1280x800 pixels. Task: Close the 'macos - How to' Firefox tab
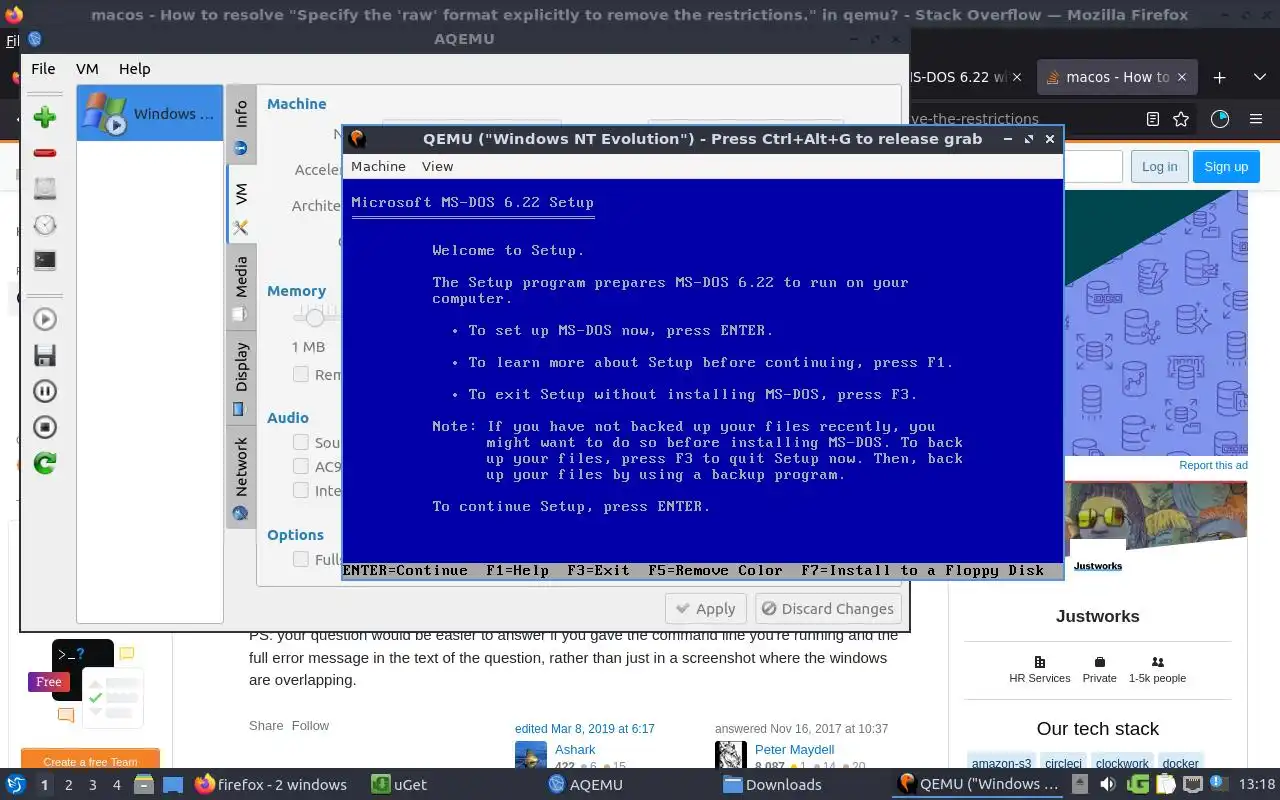tap(1182, 77)
